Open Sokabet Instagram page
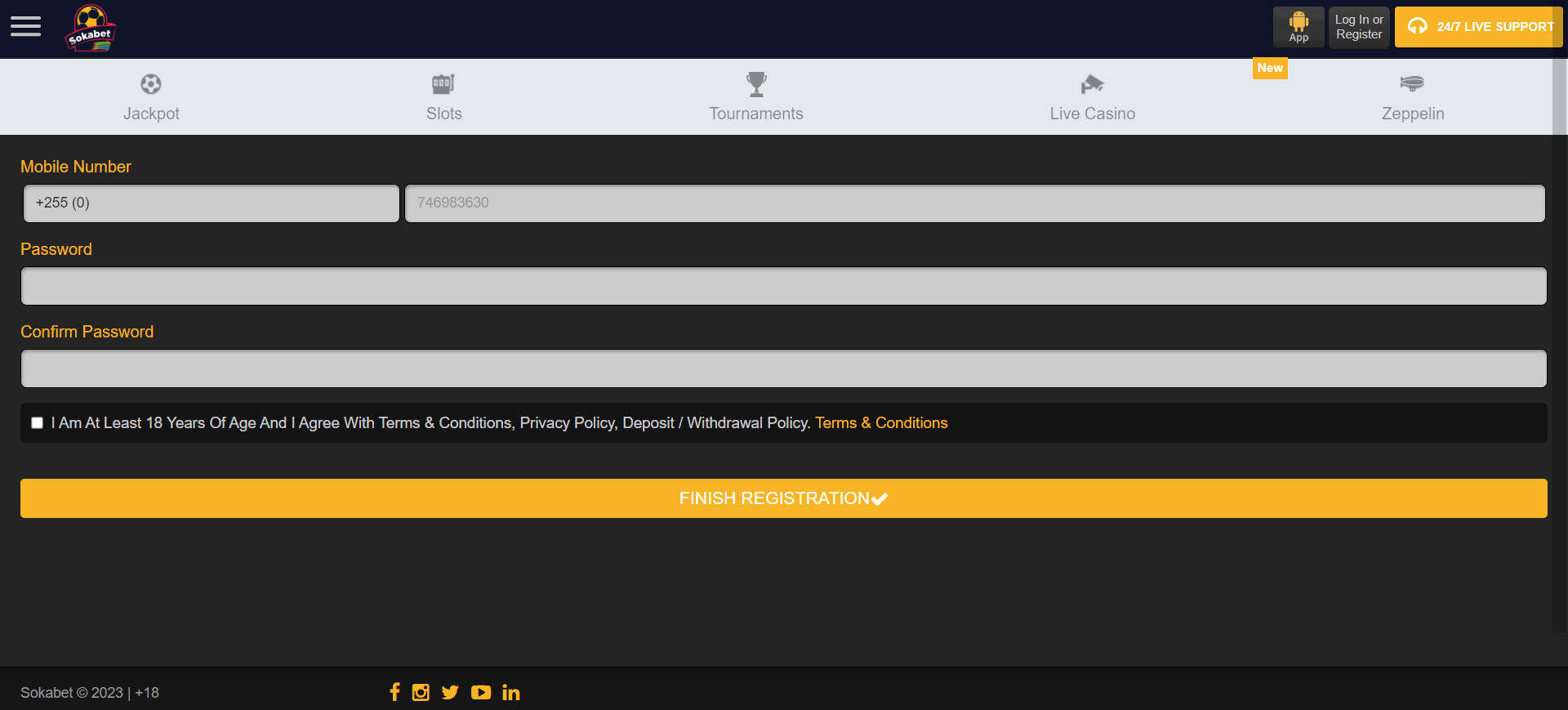 [x=421, y=692]
